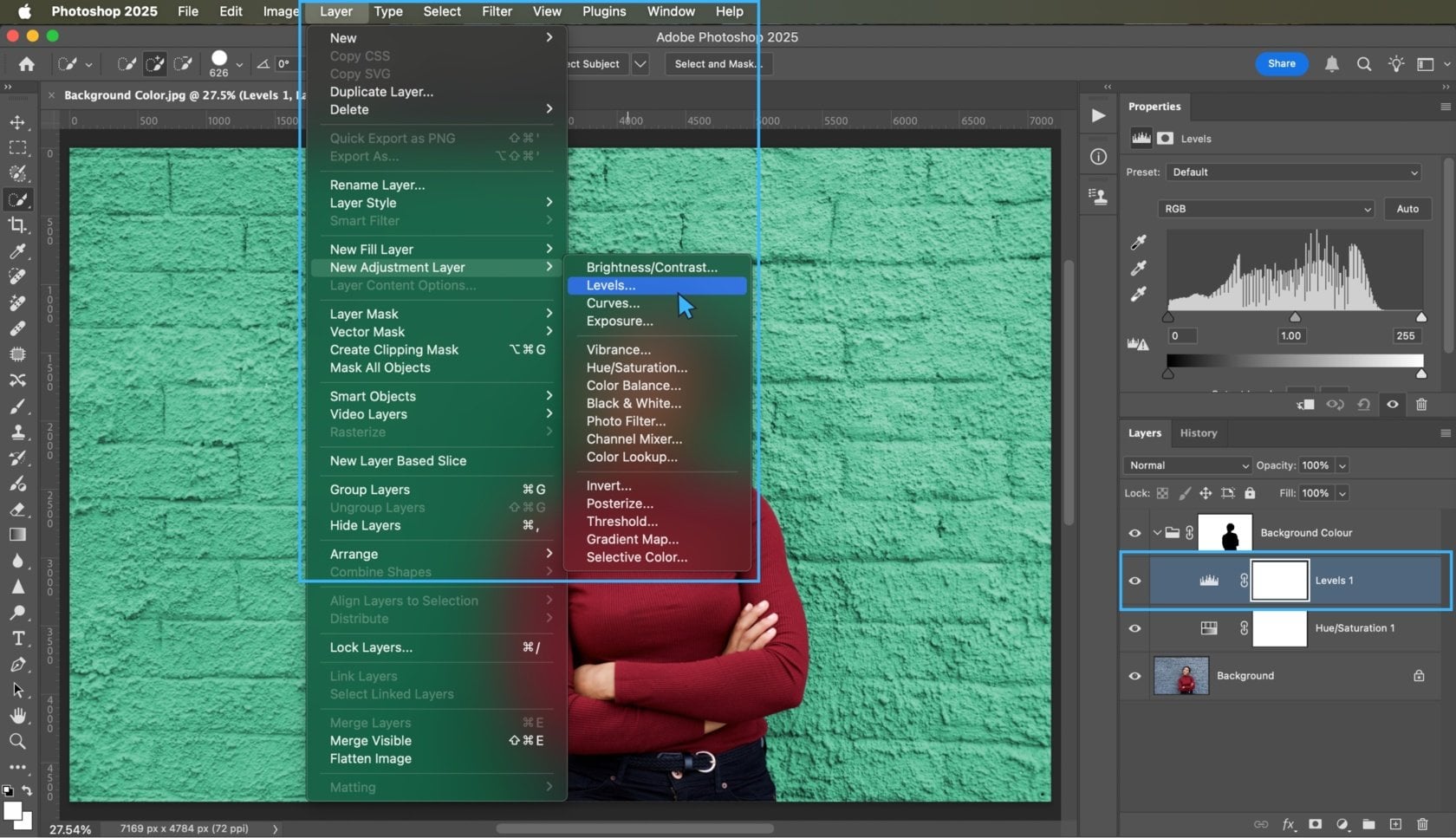This screenshot has width=1456, height=838.
Task: Click the trash icon to delete the adjustment layer
Action: point(1421,405)
